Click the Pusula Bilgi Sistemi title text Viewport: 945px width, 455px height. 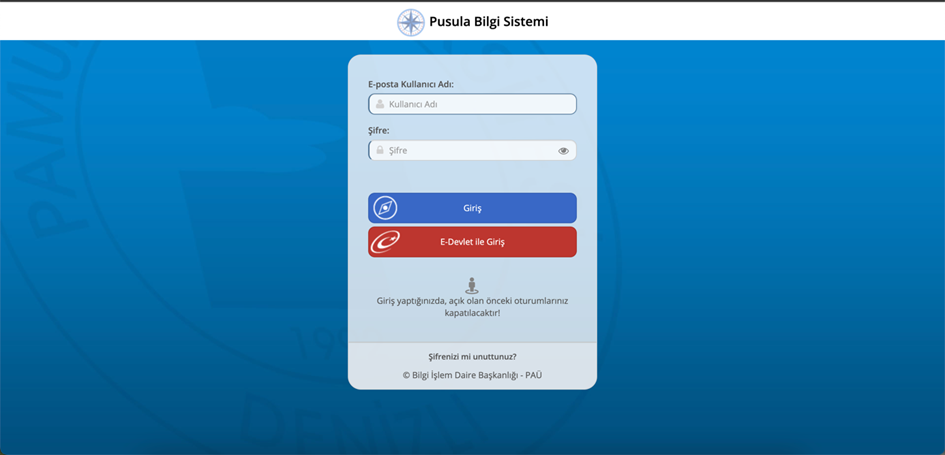(488, 22)
